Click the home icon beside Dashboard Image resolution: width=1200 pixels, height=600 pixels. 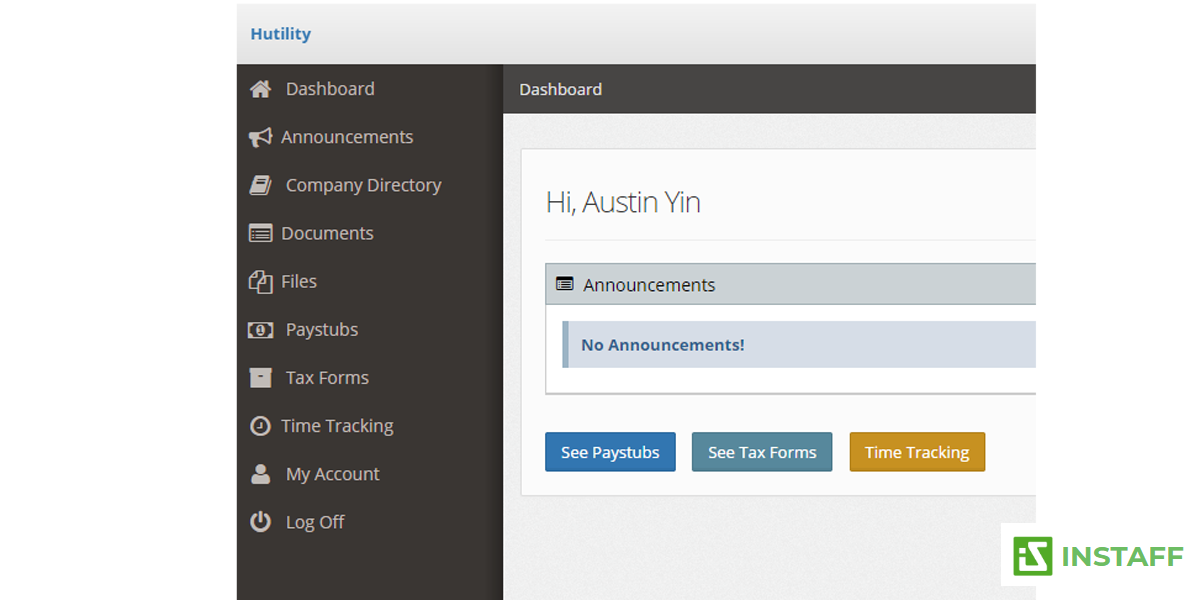click(261, 89)
